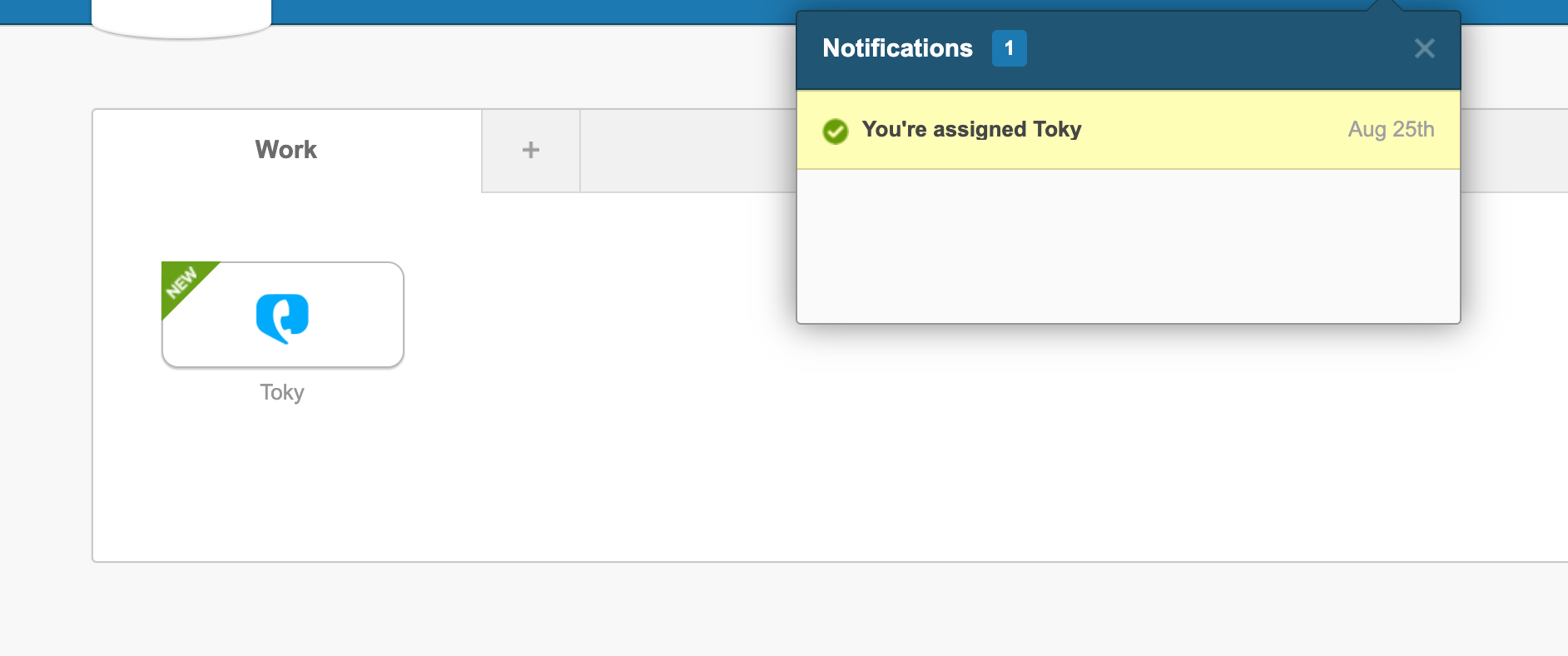The image size is (1568, 656).
Task: Click empty area inside Notifications panel body
Action: pos(1128,246)
